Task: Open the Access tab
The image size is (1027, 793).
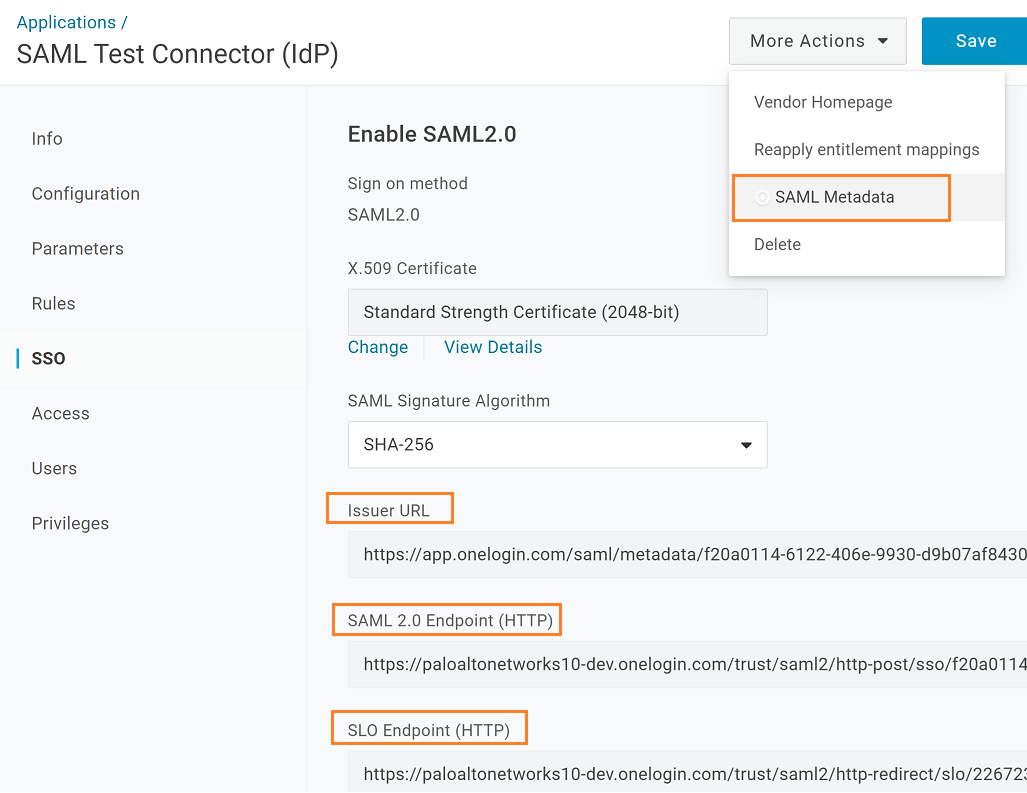Action: pos(61,414)
